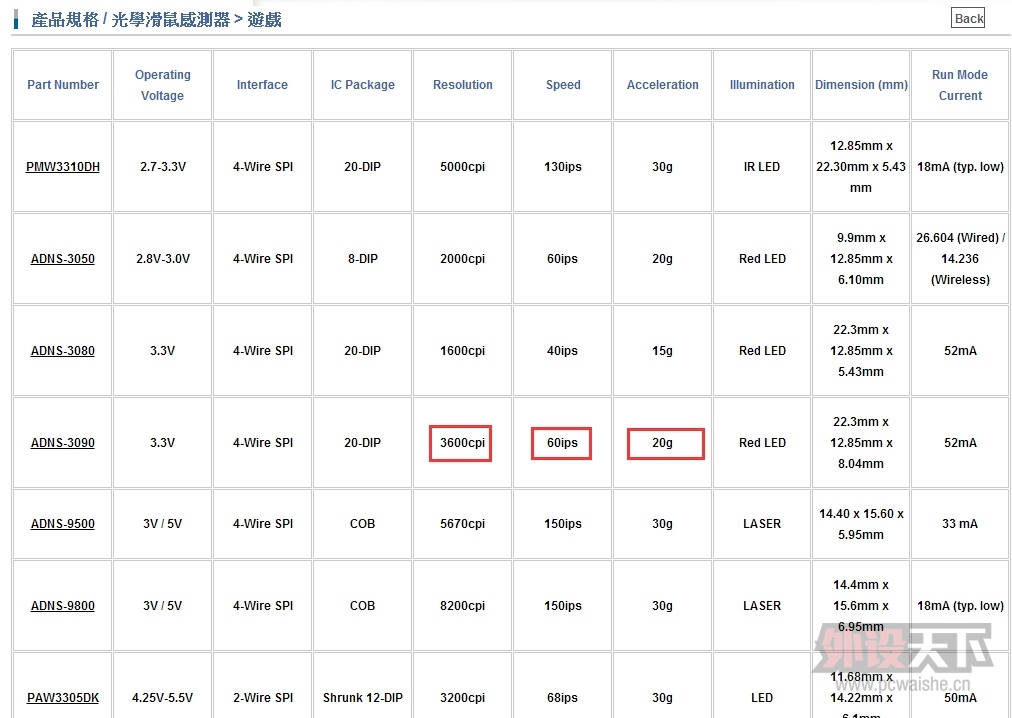Click the Back button
This screenshot has height=718, width=1012.
coord(967,18)
